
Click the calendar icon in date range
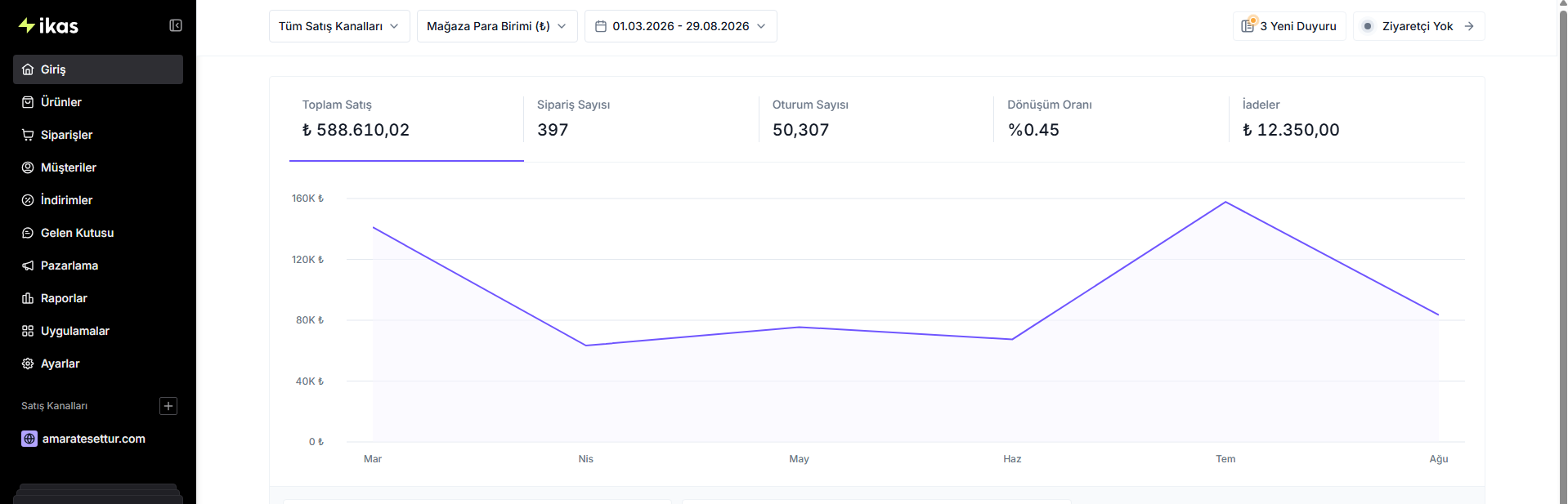pos(601,26)
